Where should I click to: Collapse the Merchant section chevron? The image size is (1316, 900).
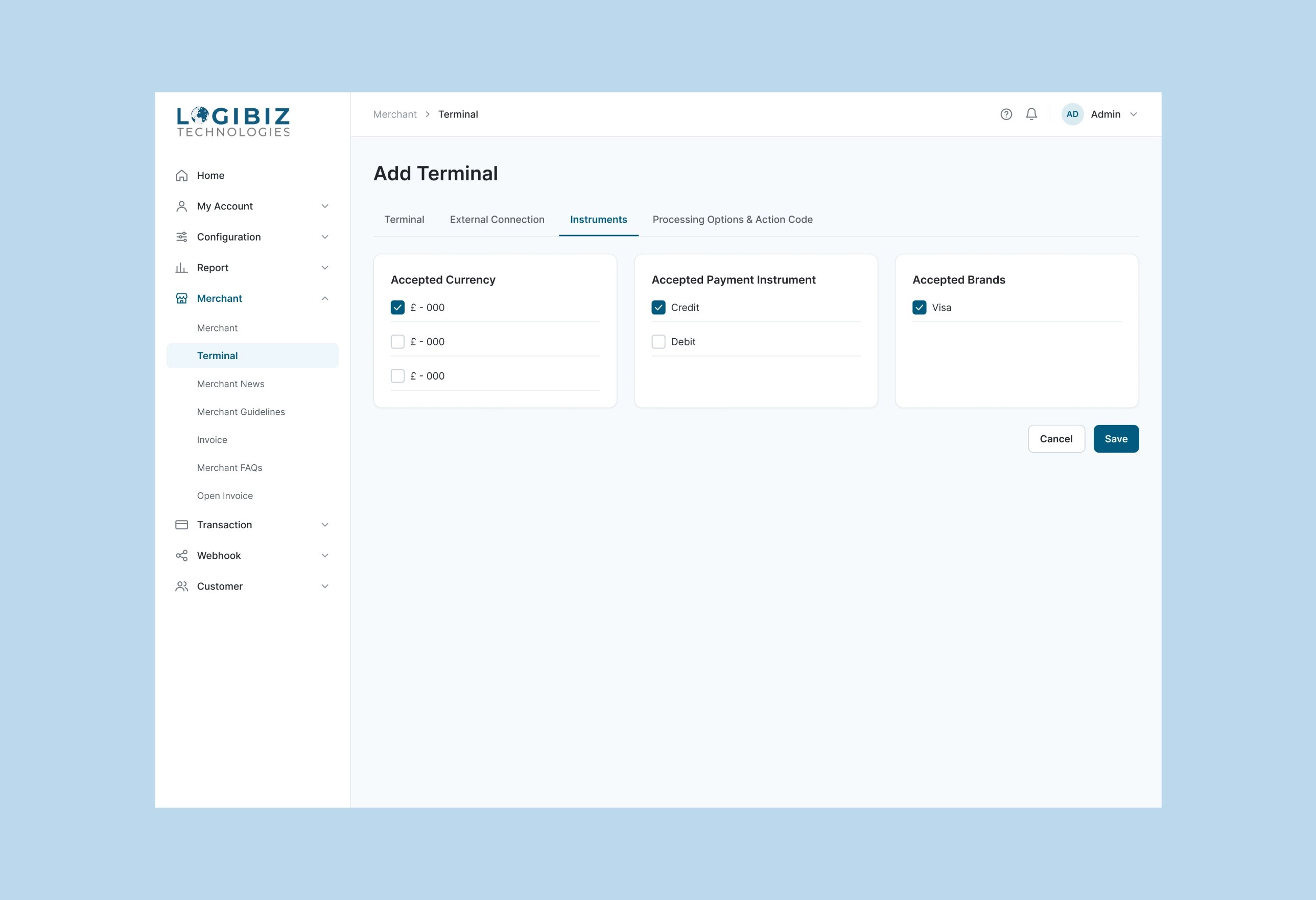[325, 298]
